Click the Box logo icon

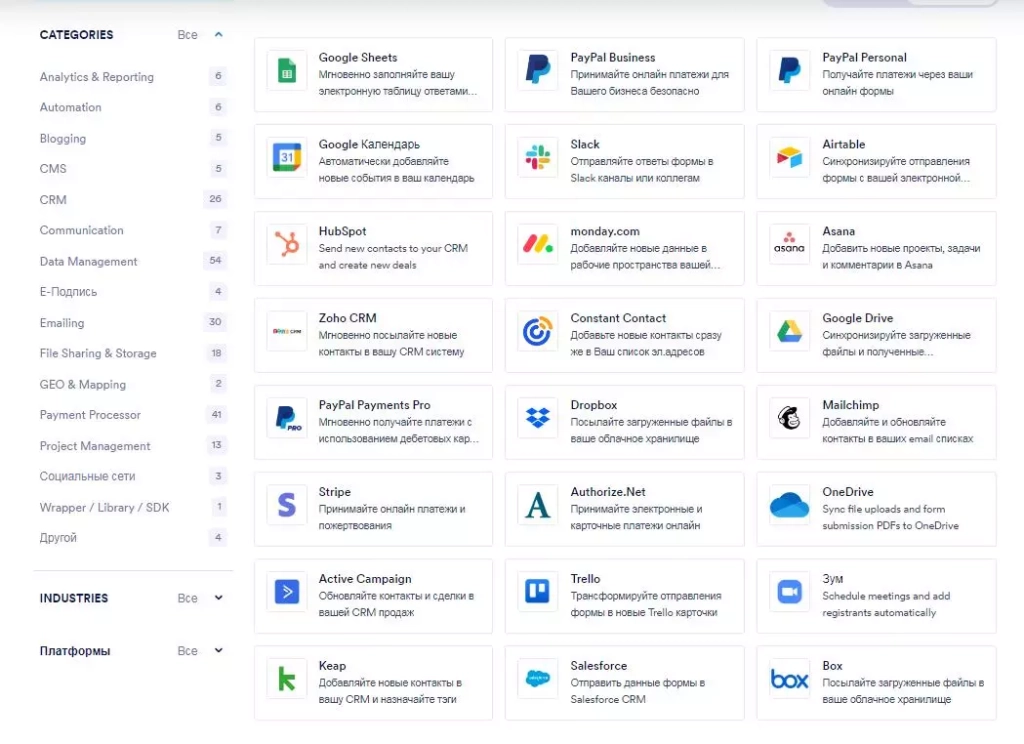[x=790, y=679]
